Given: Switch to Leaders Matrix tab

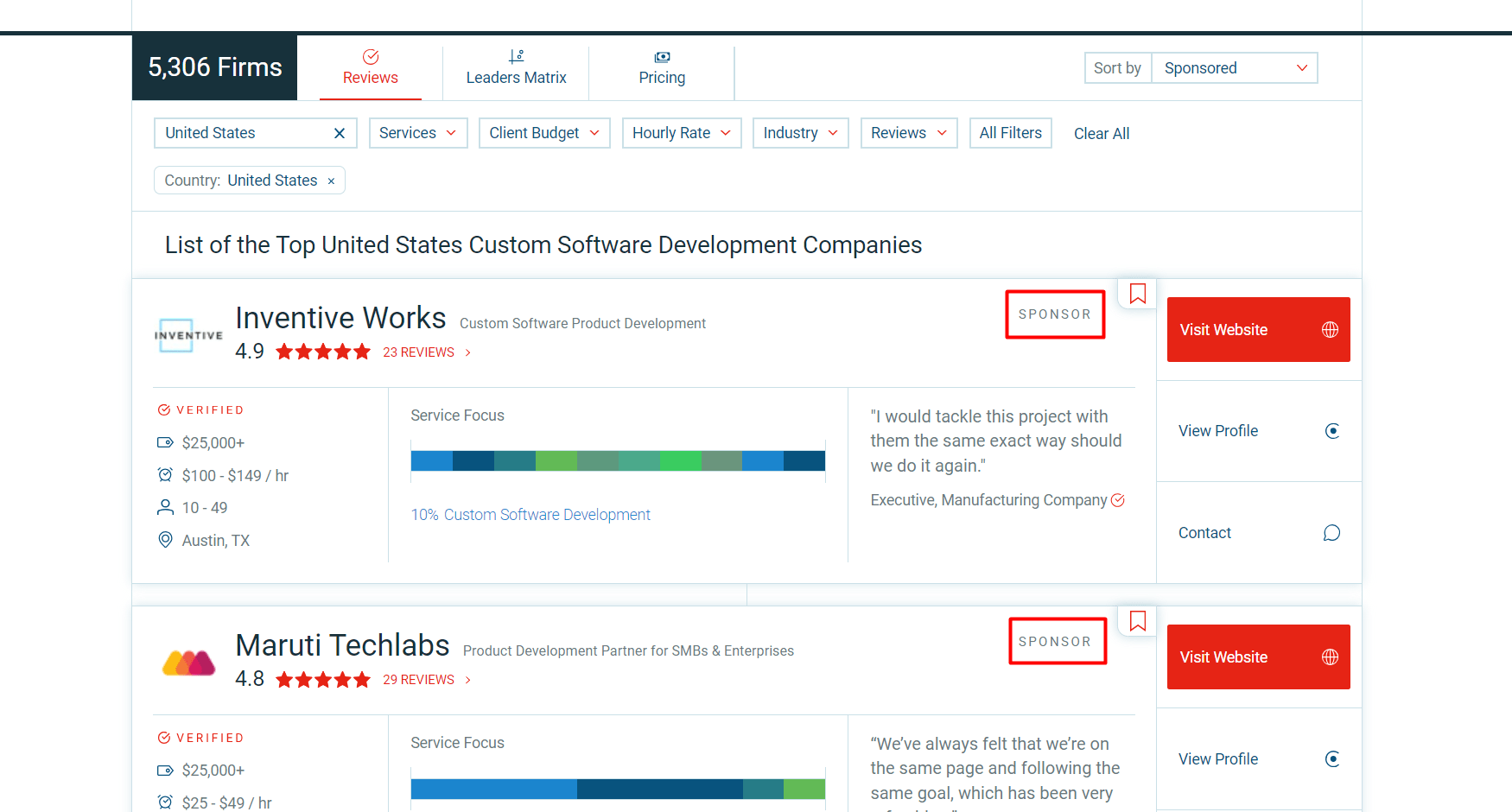Looking at the screenshot, I should pyautogui.click(x=516, y=67).
